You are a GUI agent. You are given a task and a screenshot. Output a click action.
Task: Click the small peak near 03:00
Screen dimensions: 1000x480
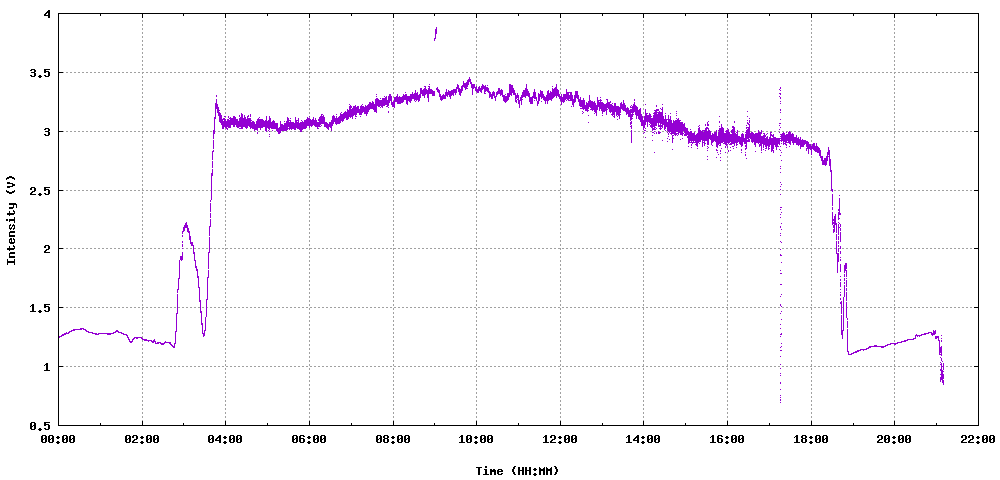click(186, 227)
